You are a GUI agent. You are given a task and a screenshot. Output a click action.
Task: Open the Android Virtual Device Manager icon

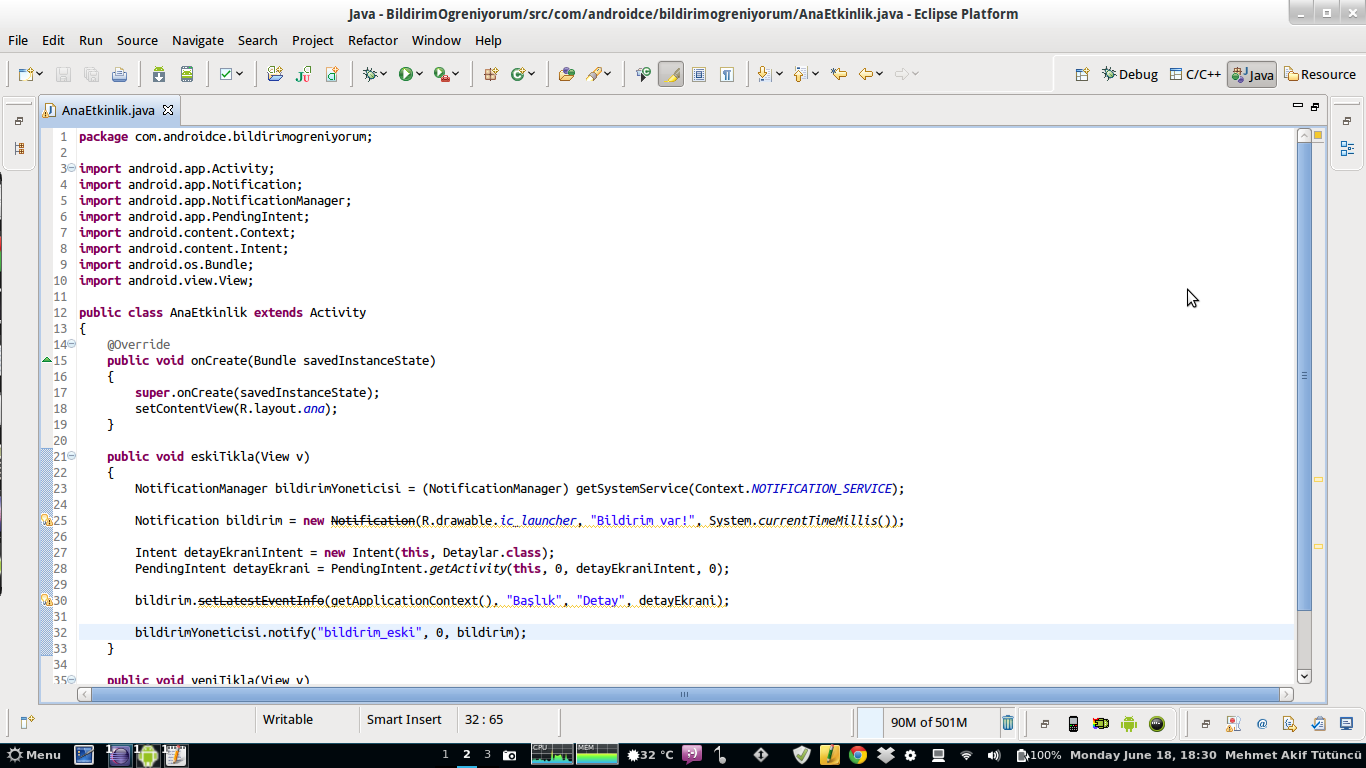187,74
